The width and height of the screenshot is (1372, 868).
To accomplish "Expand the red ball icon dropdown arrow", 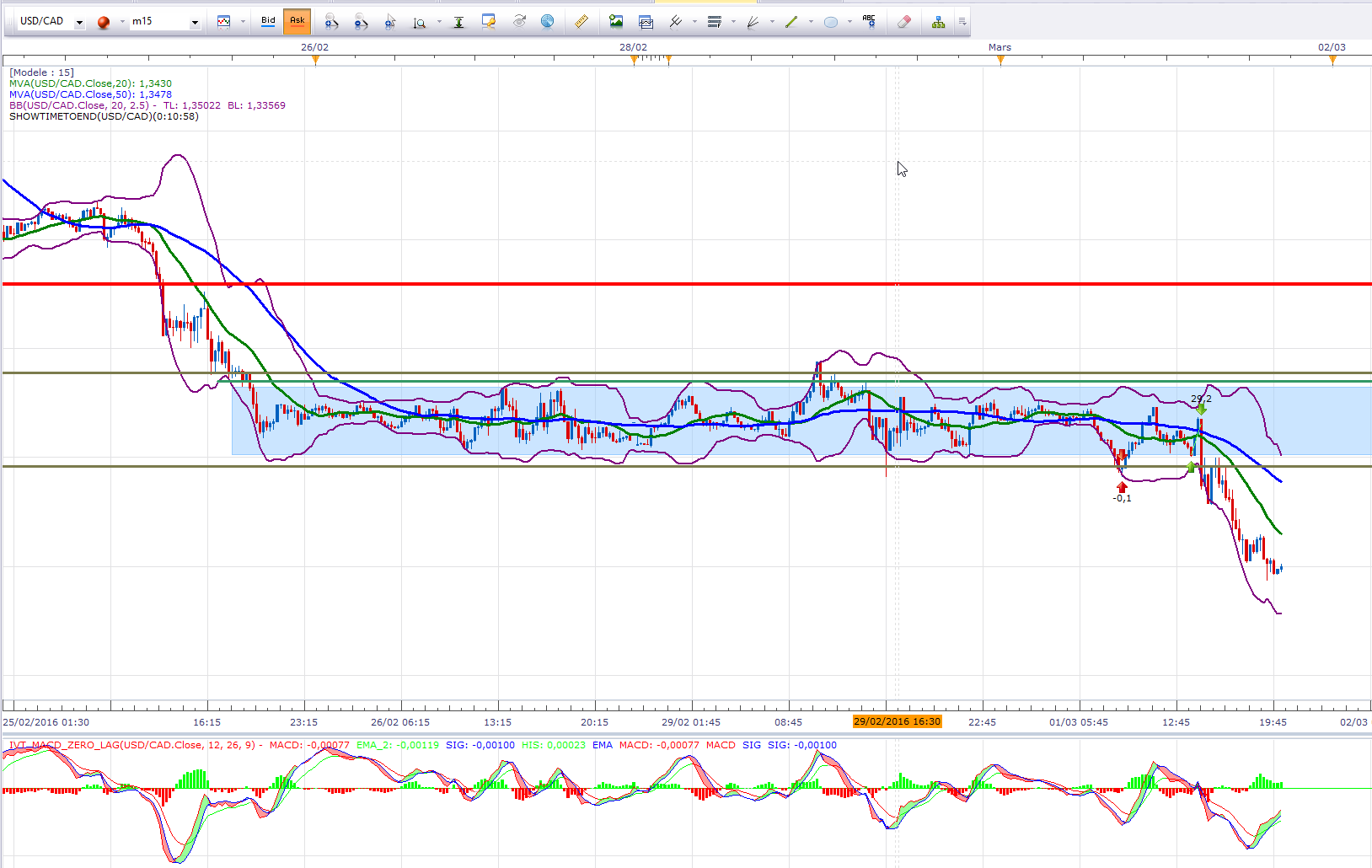I will 122,22.
